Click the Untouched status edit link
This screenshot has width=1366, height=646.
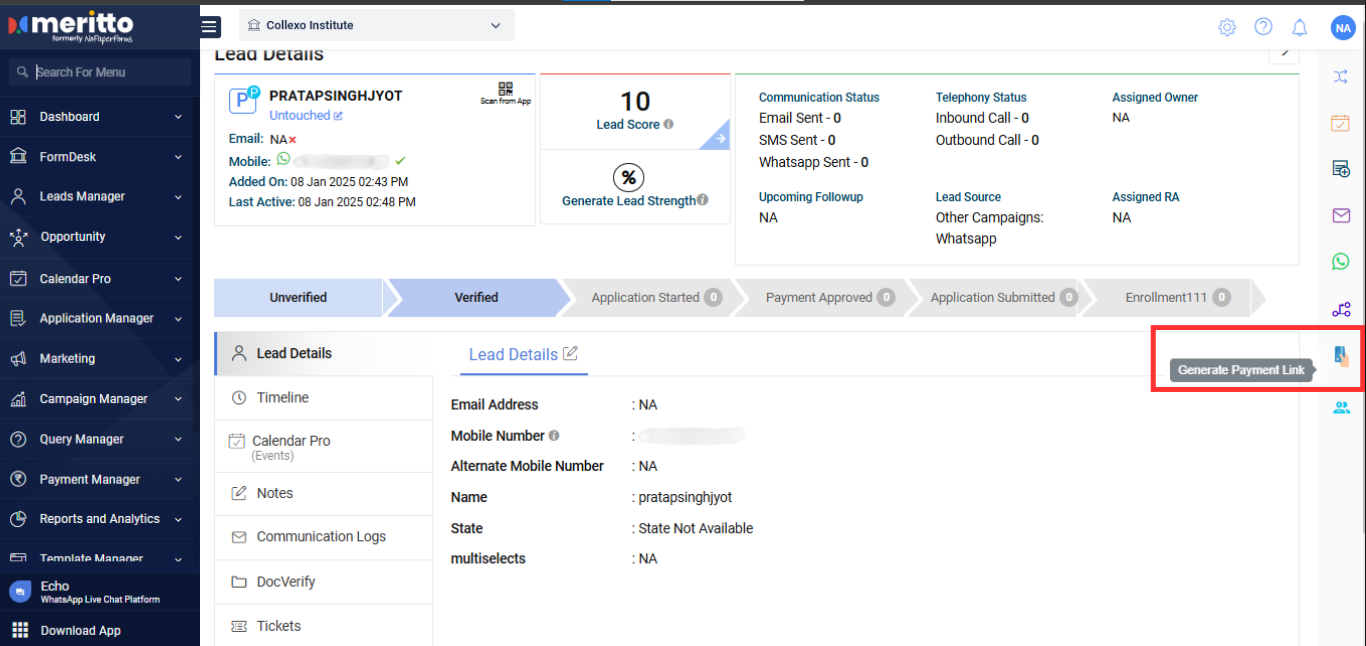pyautogui.click(x=306, y=116)
